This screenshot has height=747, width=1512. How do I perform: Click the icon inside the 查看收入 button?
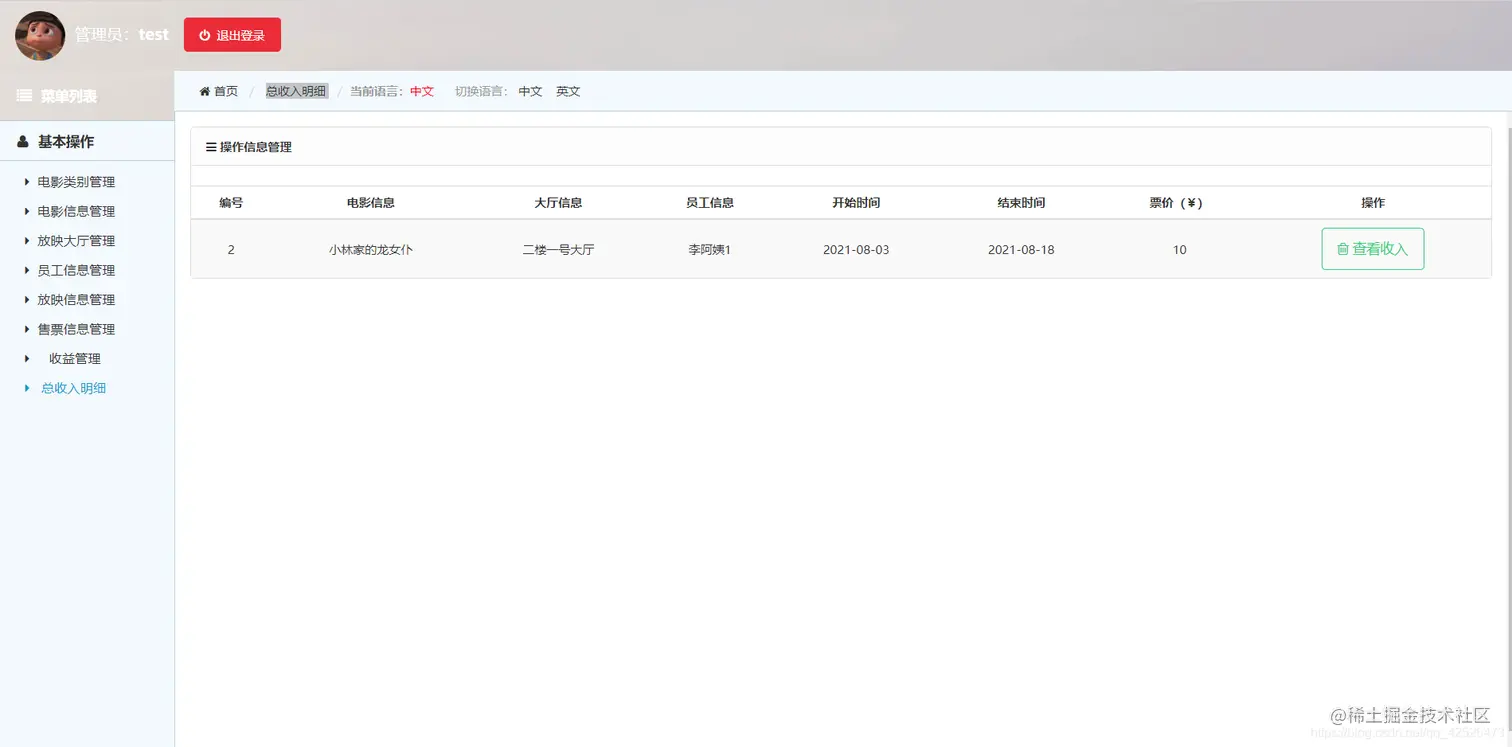1343,249
